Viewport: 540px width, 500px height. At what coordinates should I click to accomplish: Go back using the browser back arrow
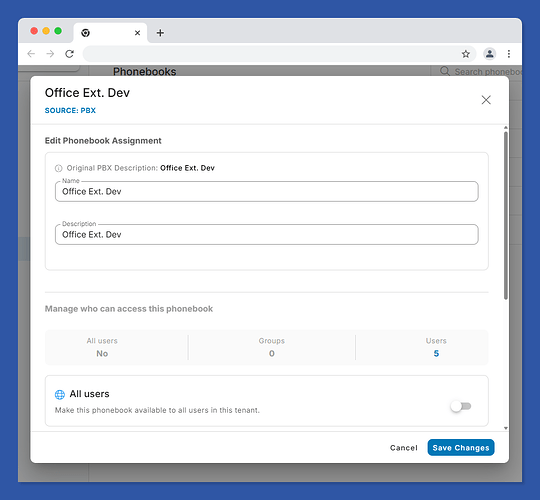(x=31, y=54)
